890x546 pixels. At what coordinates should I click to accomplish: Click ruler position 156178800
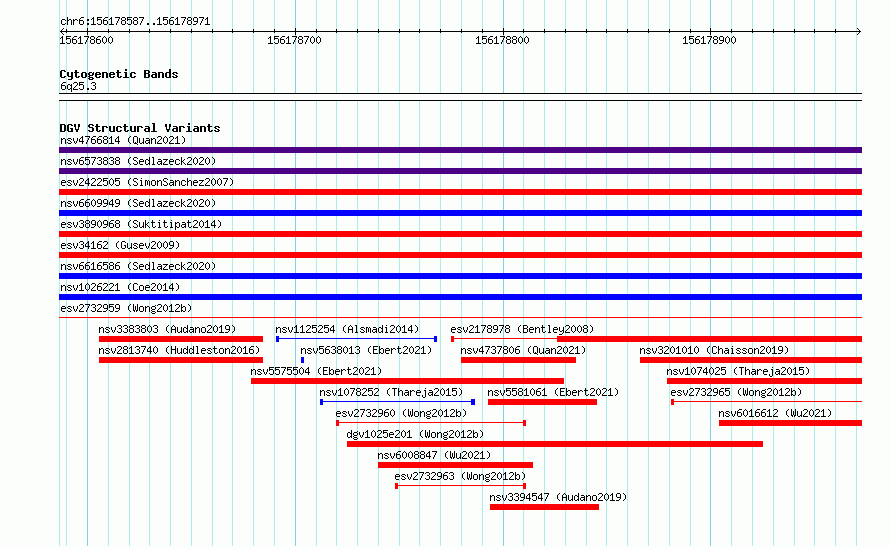coord(502,40)
